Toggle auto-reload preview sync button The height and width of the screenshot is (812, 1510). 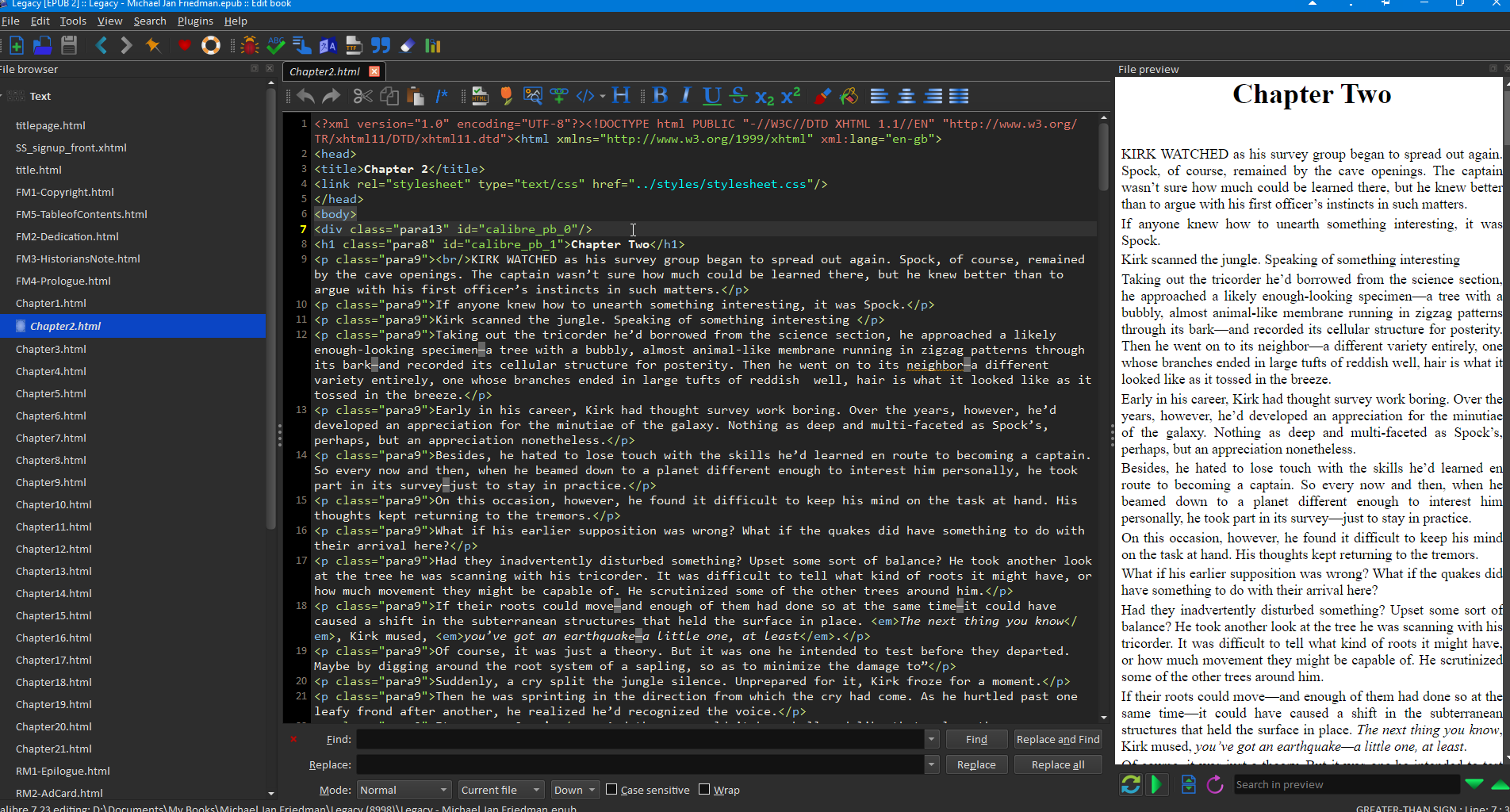1130,784
